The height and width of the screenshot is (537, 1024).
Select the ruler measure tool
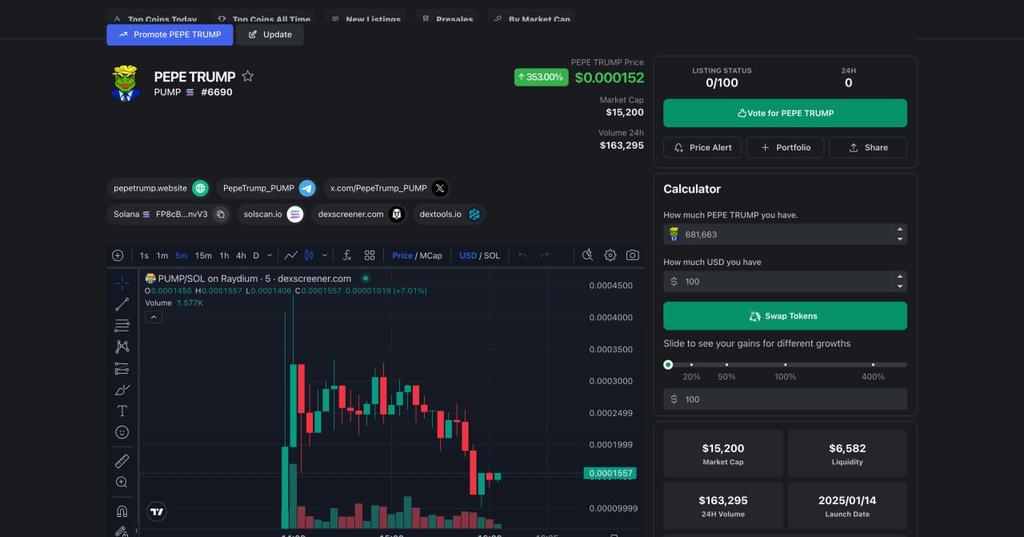(x=122, y=461)
